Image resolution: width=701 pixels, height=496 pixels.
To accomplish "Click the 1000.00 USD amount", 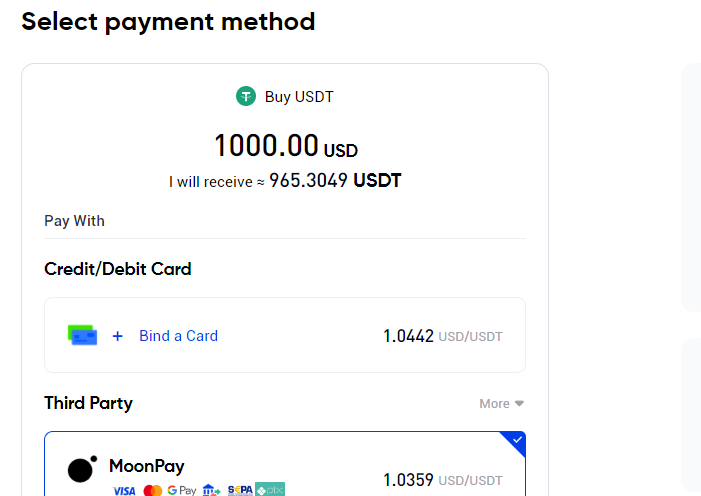I will [x=286, y=146].
